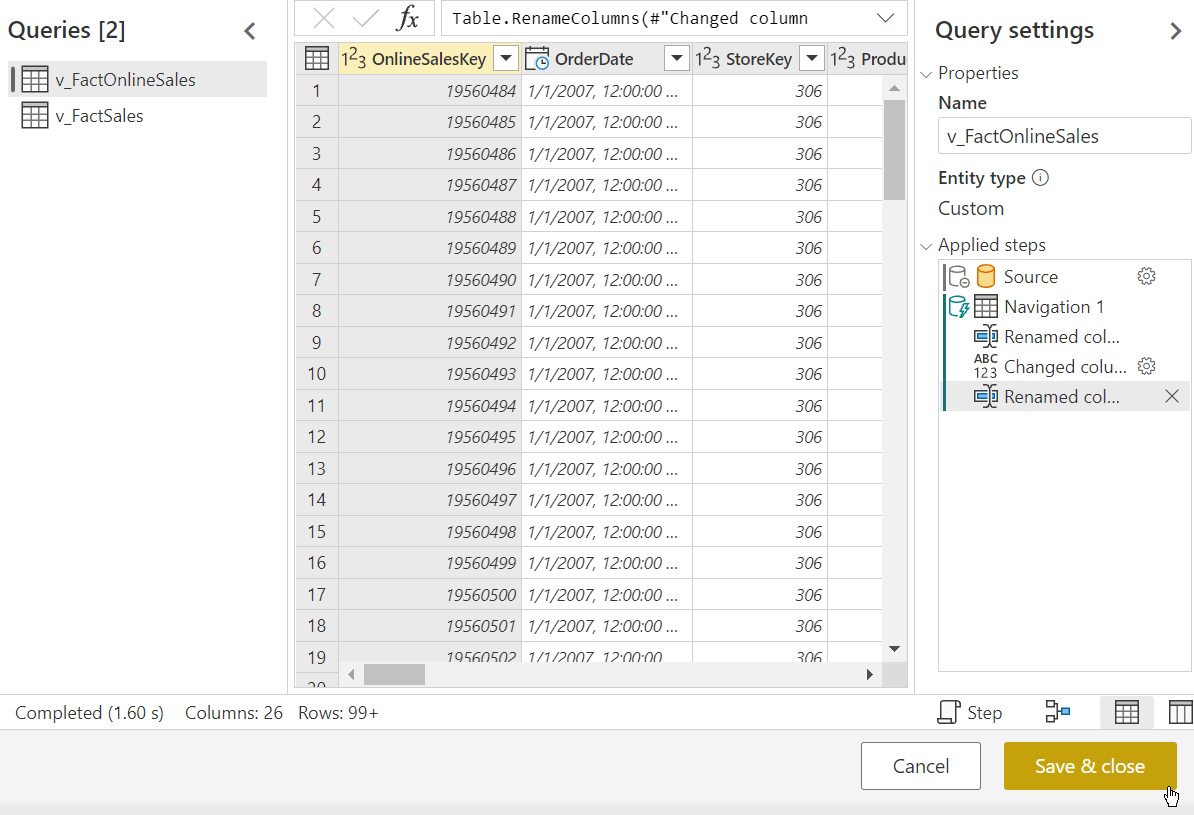Select the StoreKey column header
This screenshot has width=1194, height=815.
pyautogui.click(x=758, y=59)
